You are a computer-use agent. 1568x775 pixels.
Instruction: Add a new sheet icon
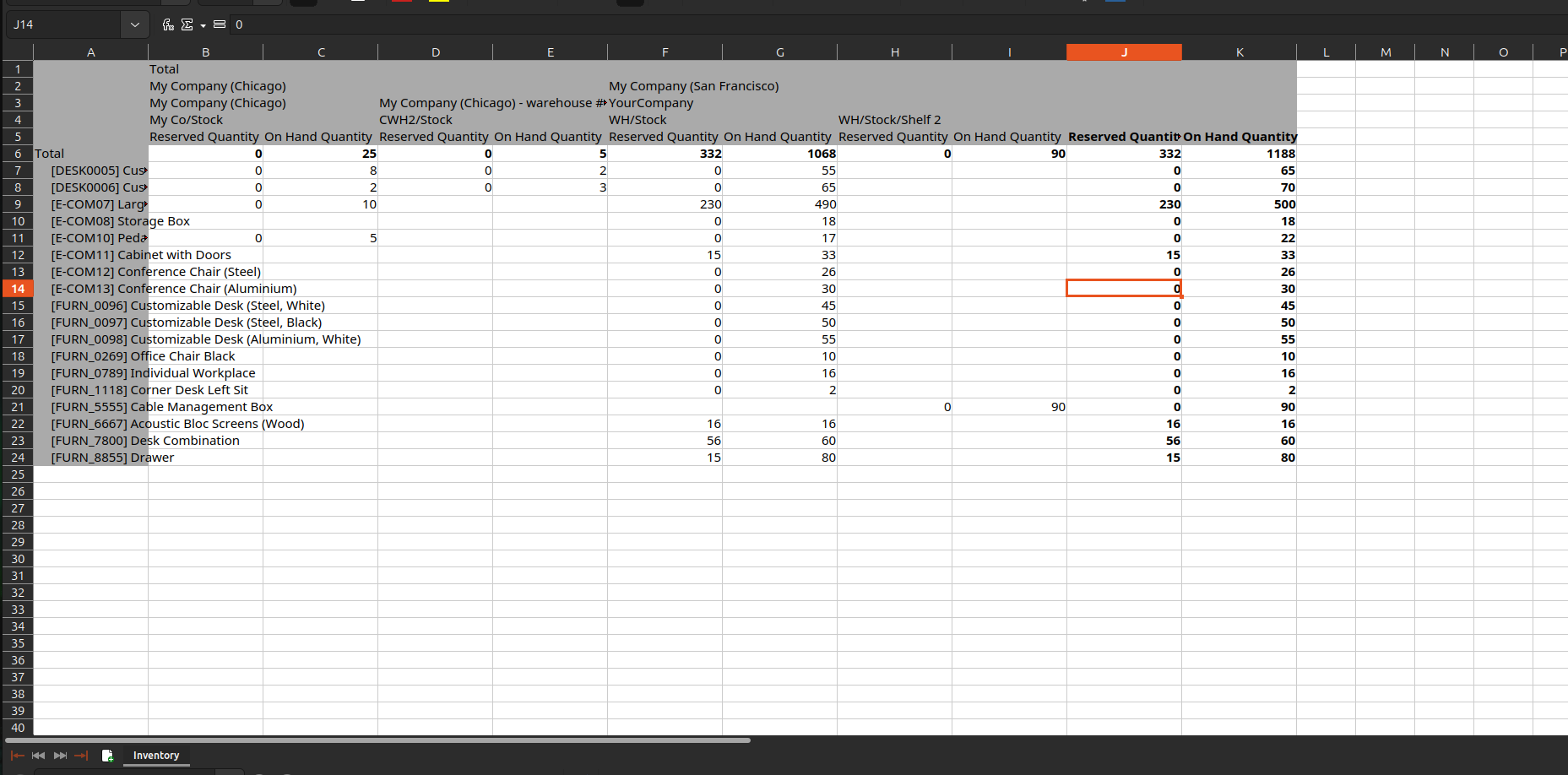coord(107,756)
